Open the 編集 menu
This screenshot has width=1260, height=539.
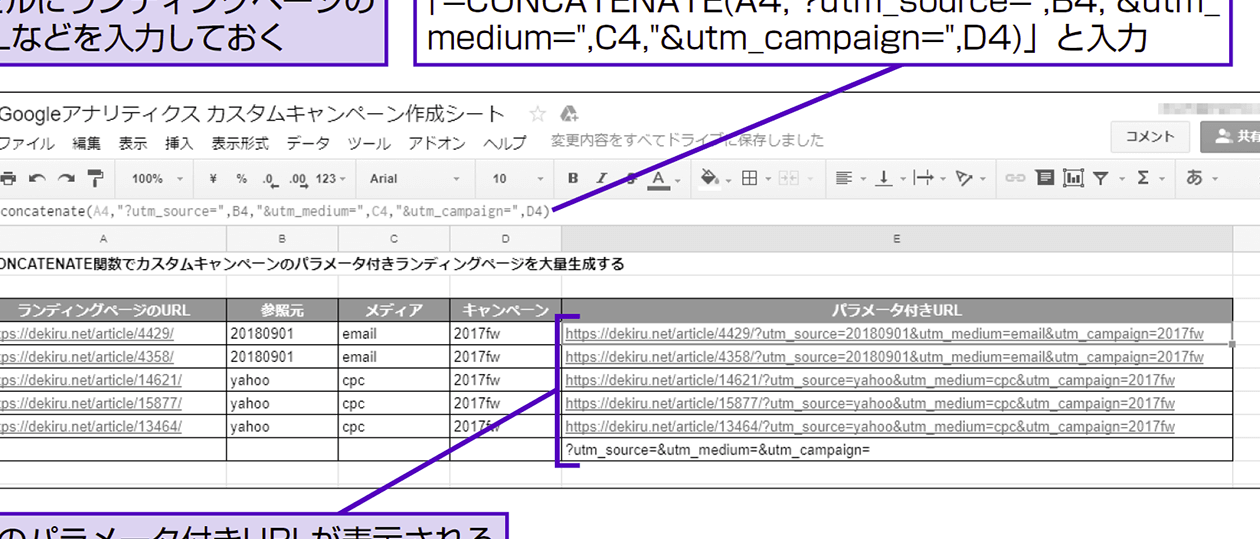[87, 143]
